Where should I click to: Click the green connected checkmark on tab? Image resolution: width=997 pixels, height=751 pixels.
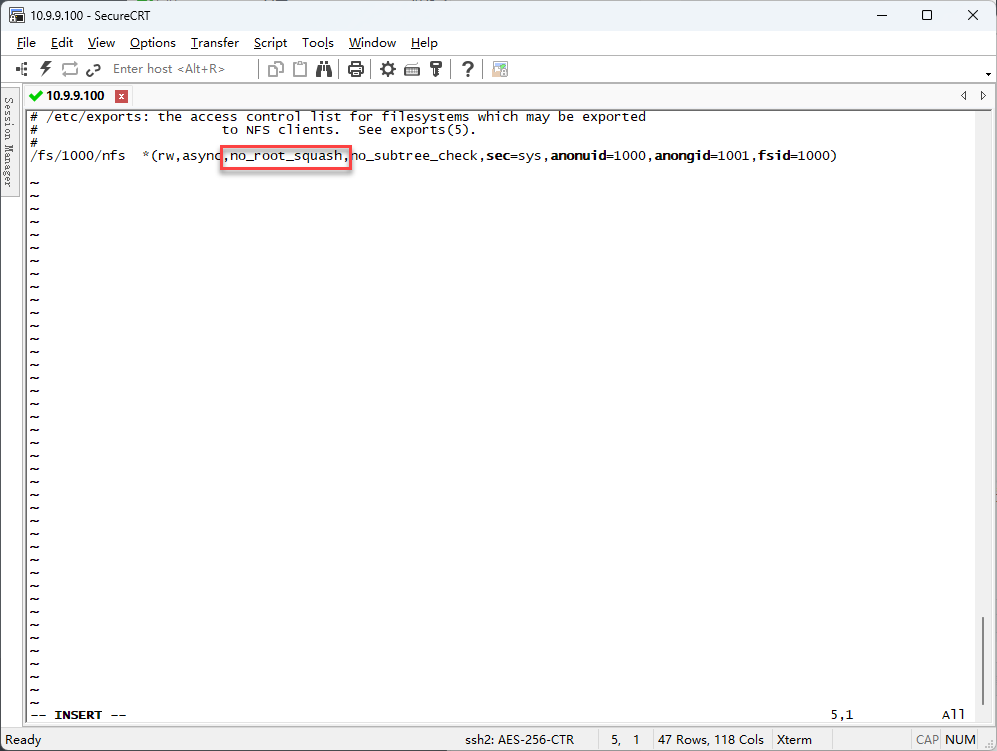click(x=36, y=96)
